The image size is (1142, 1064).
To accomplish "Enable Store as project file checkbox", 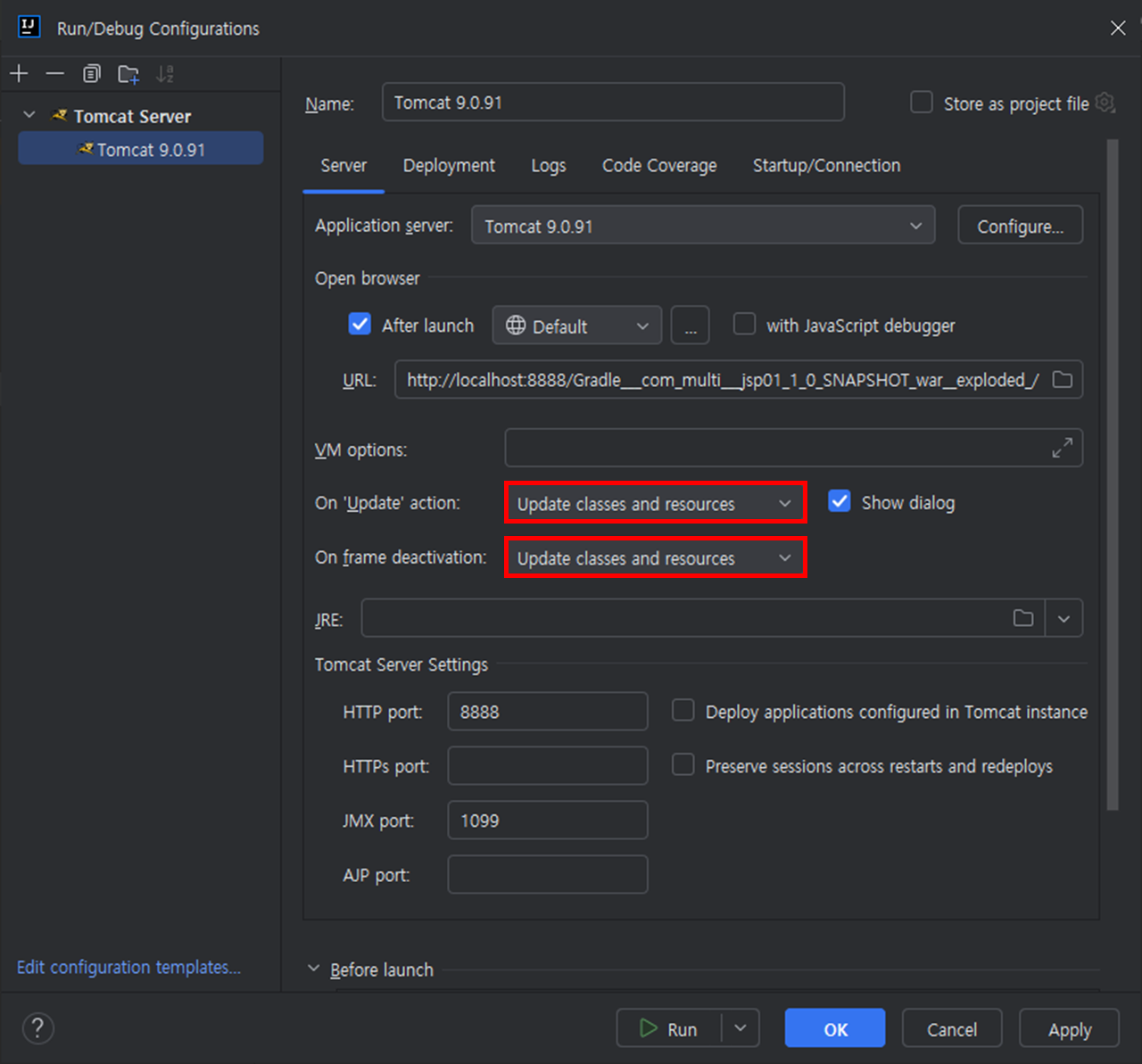I will (x=922, y=103).
